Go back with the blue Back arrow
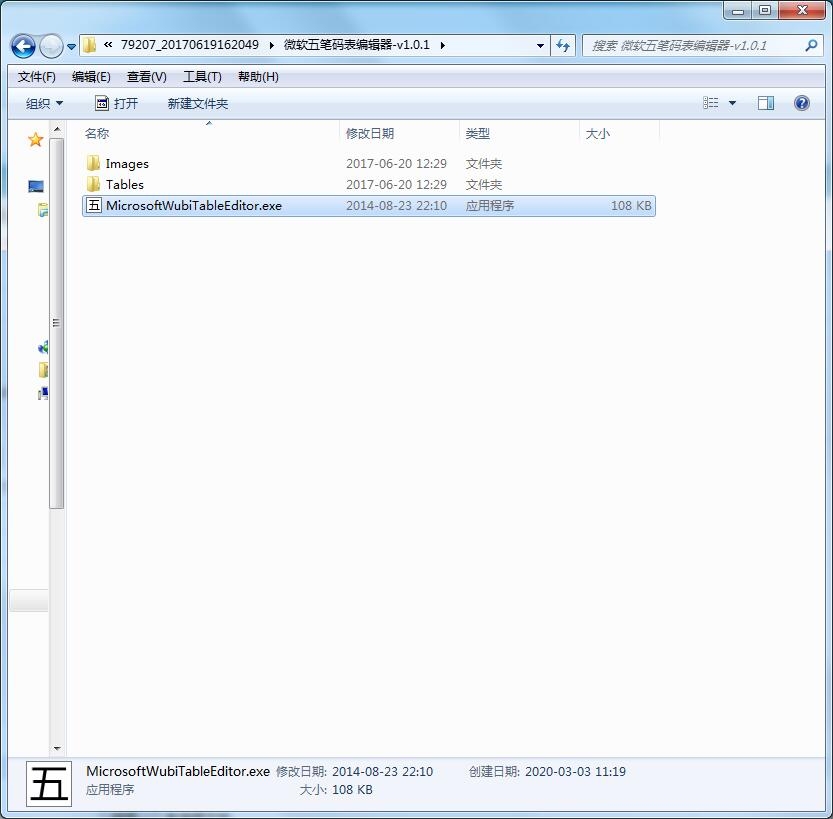833x819 pixels. [x=23, y=46]
